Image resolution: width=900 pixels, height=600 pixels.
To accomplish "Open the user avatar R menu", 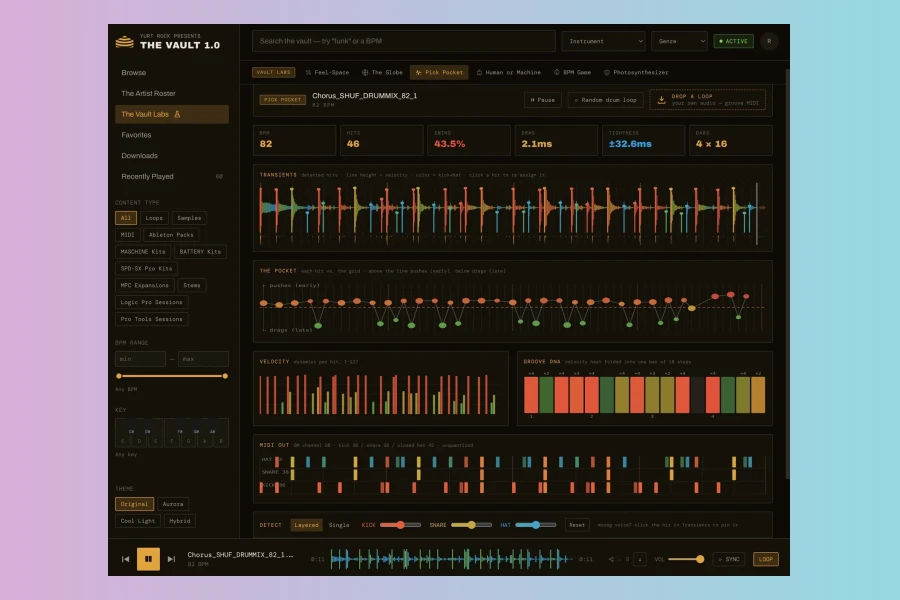I will 769,41.
